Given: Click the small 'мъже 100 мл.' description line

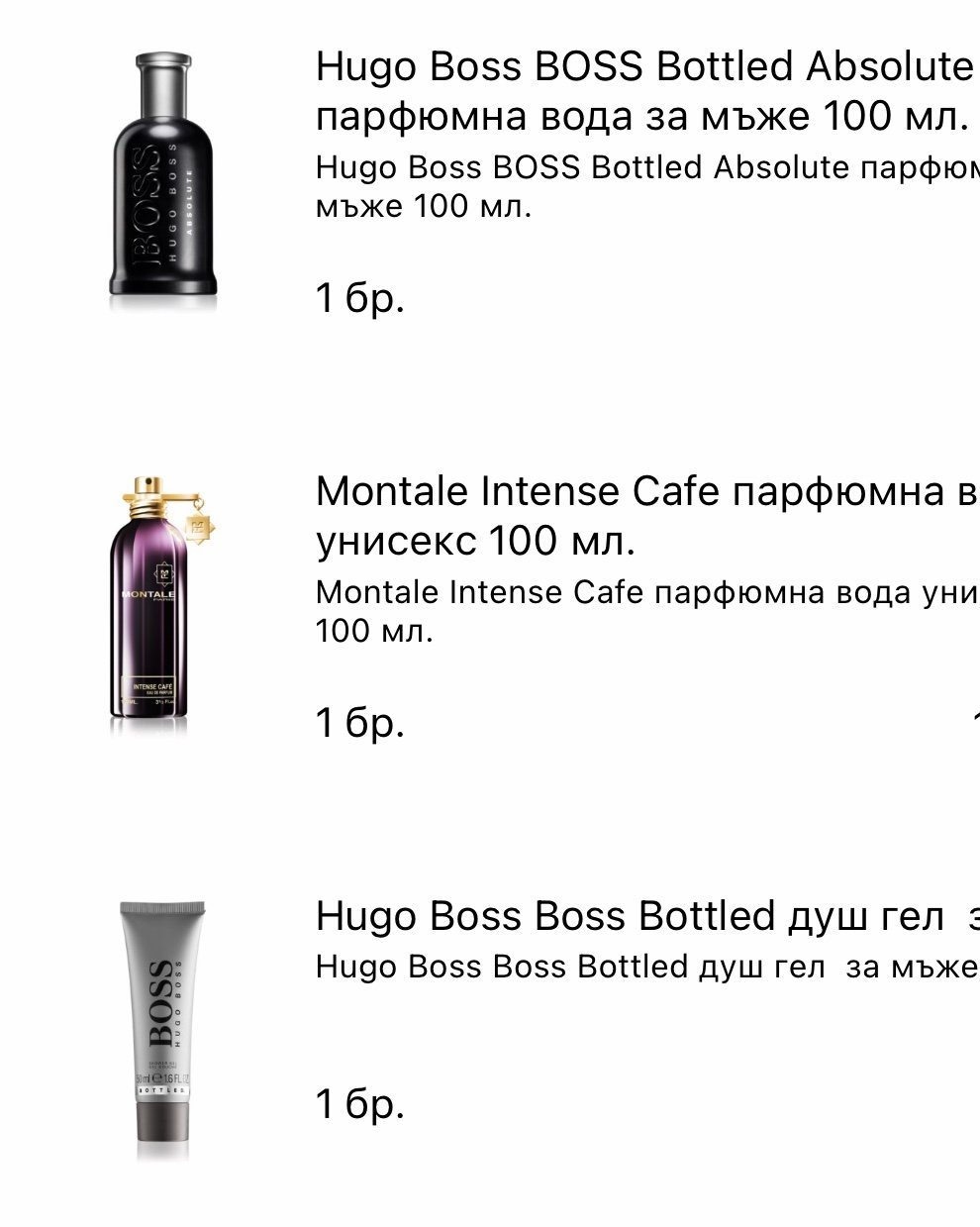Looking at the screenshot, I should pos(424,207).
